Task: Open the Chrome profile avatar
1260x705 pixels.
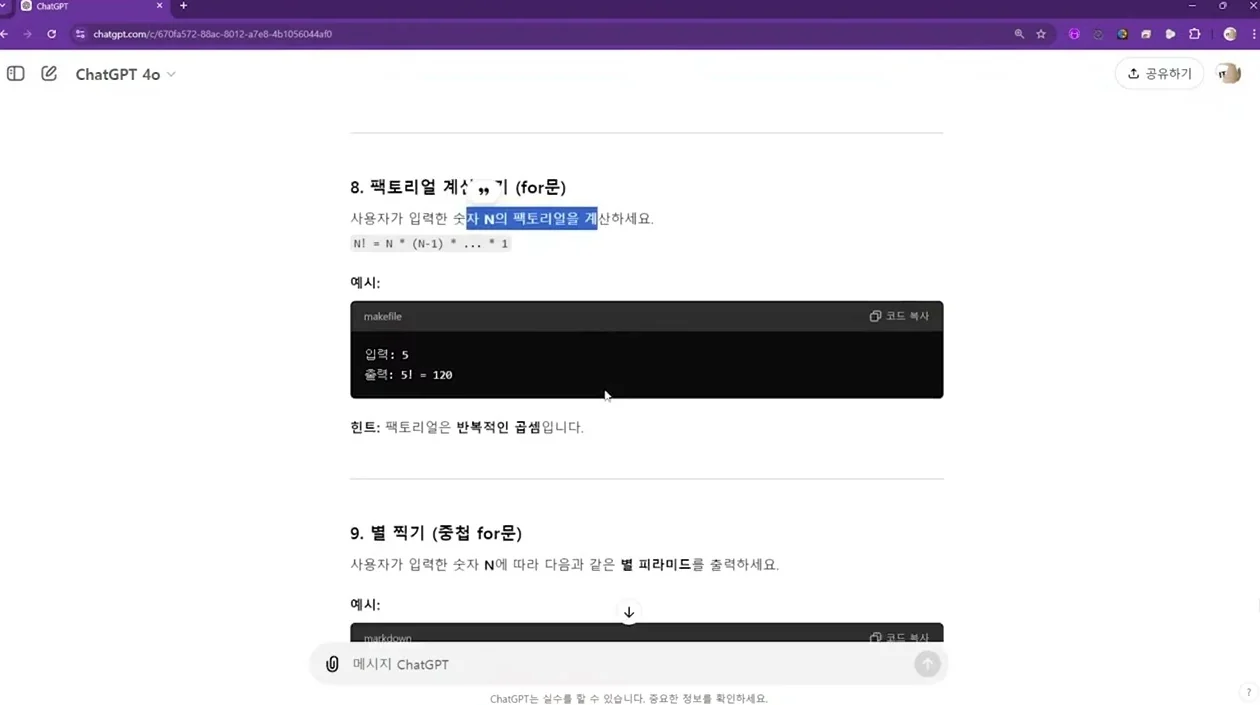Action: (1230, 34)
